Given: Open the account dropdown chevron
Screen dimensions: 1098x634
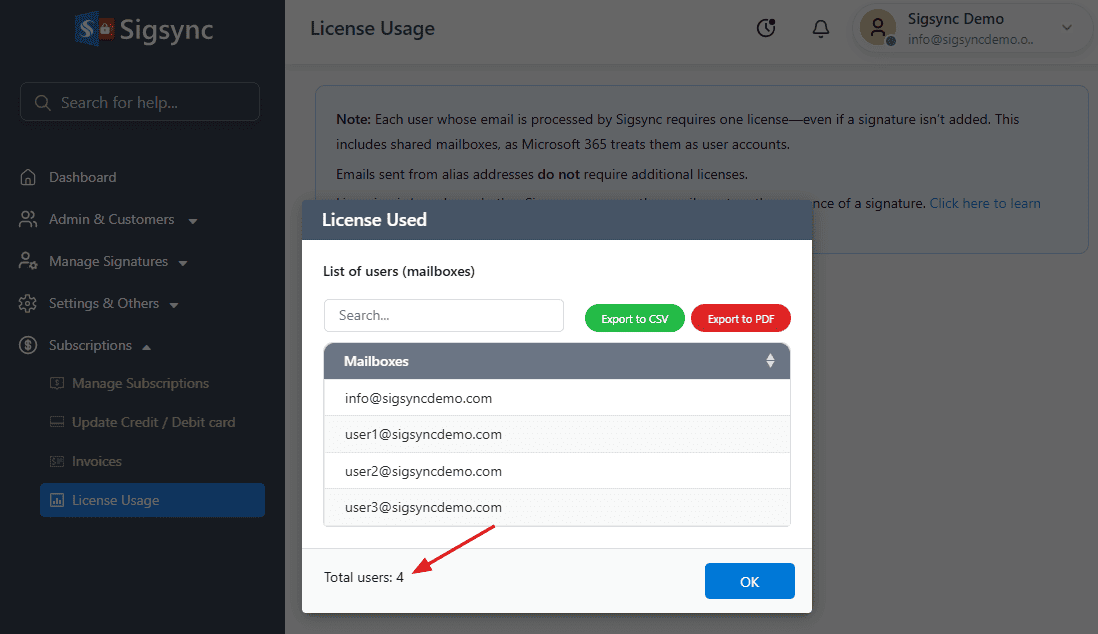Looking at the screenshot, I should click(1066, 28).
